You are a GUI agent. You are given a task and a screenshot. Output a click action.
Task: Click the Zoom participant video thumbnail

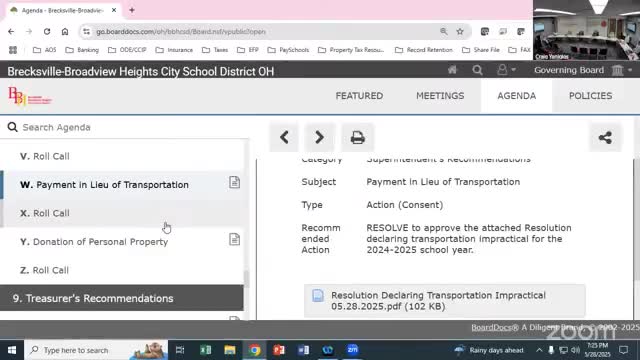click(587, 30)
